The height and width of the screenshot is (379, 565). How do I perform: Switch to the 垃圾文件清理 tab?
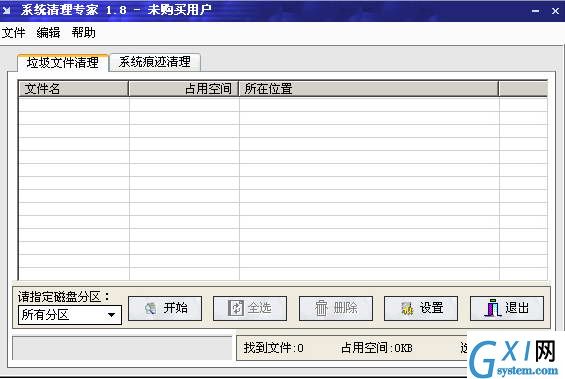click(x=63, y=63)
